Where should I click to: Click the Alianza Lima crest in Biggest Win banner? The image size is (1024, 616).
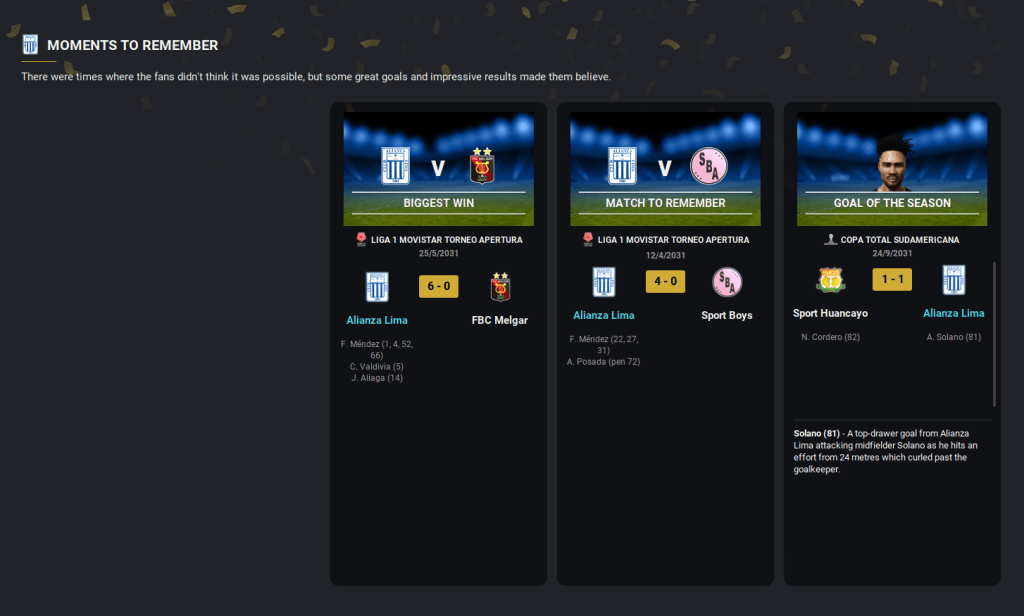click(396, 165)
